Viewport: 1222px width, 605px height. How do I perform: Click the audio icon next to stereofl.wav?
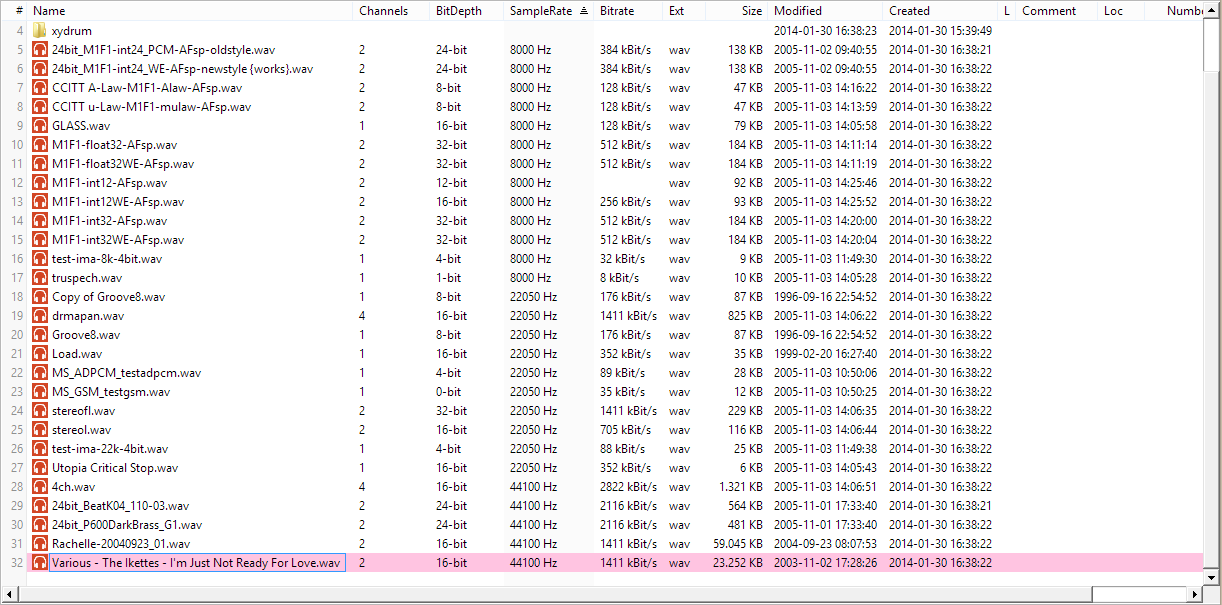point(40,410)
